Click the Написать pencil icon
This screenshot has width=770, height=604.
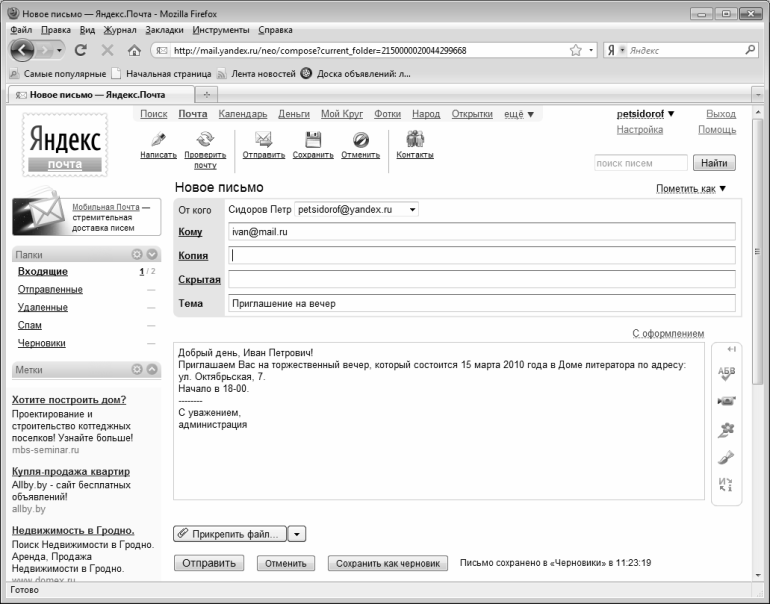click(x=158, y=139)
